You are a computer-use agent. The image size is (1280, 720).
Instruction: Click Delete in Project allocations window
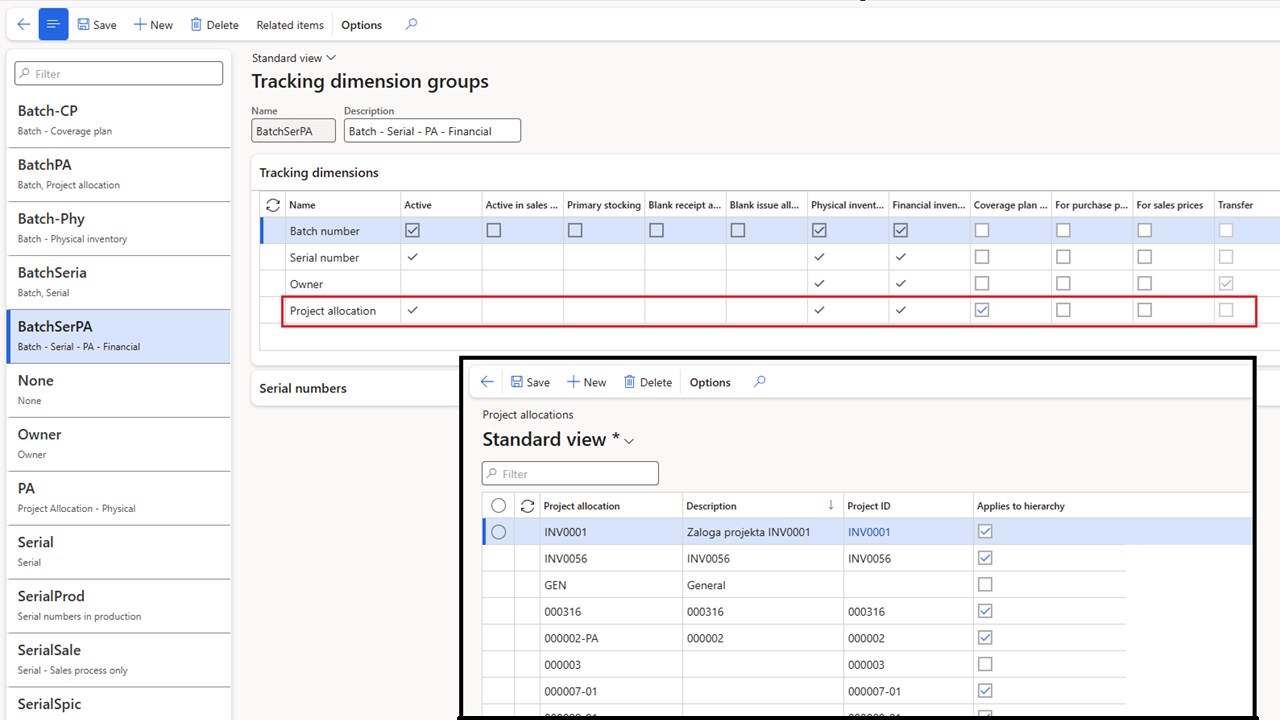[x=648, y=382]
